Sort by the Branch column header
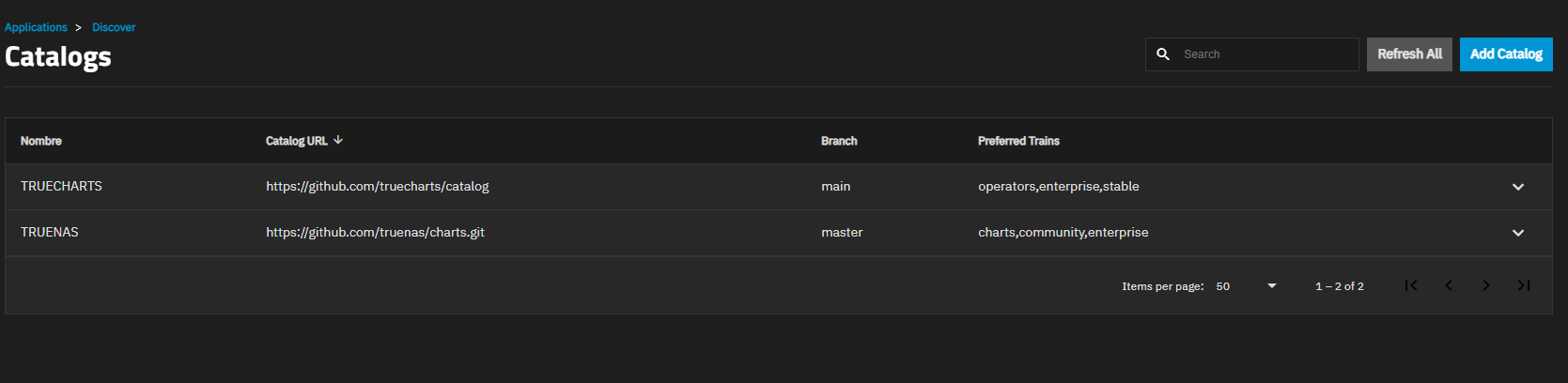 pos(839,141)
